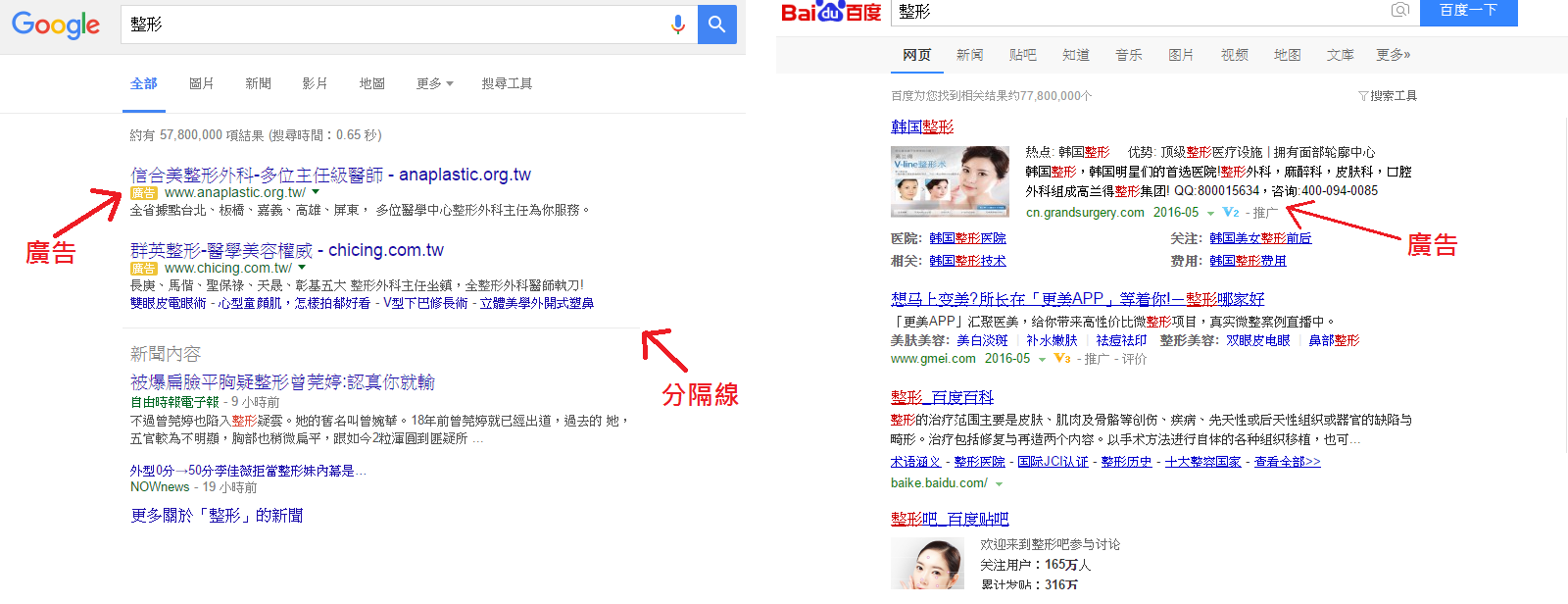Select Baidu's 网页 tab
Screen dimensions: 1568x604
[917, 55]
